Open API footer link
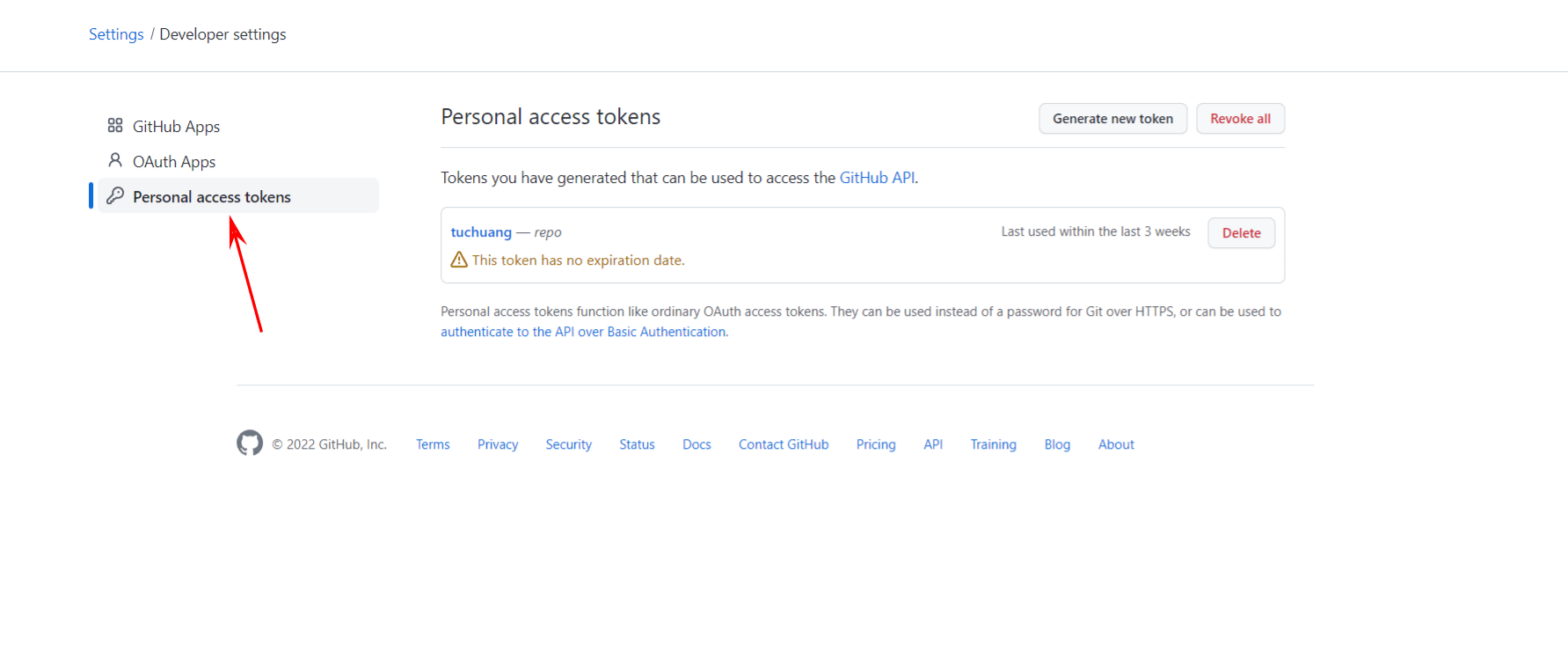Screen dimensions: 1568x667 (933, 444)
